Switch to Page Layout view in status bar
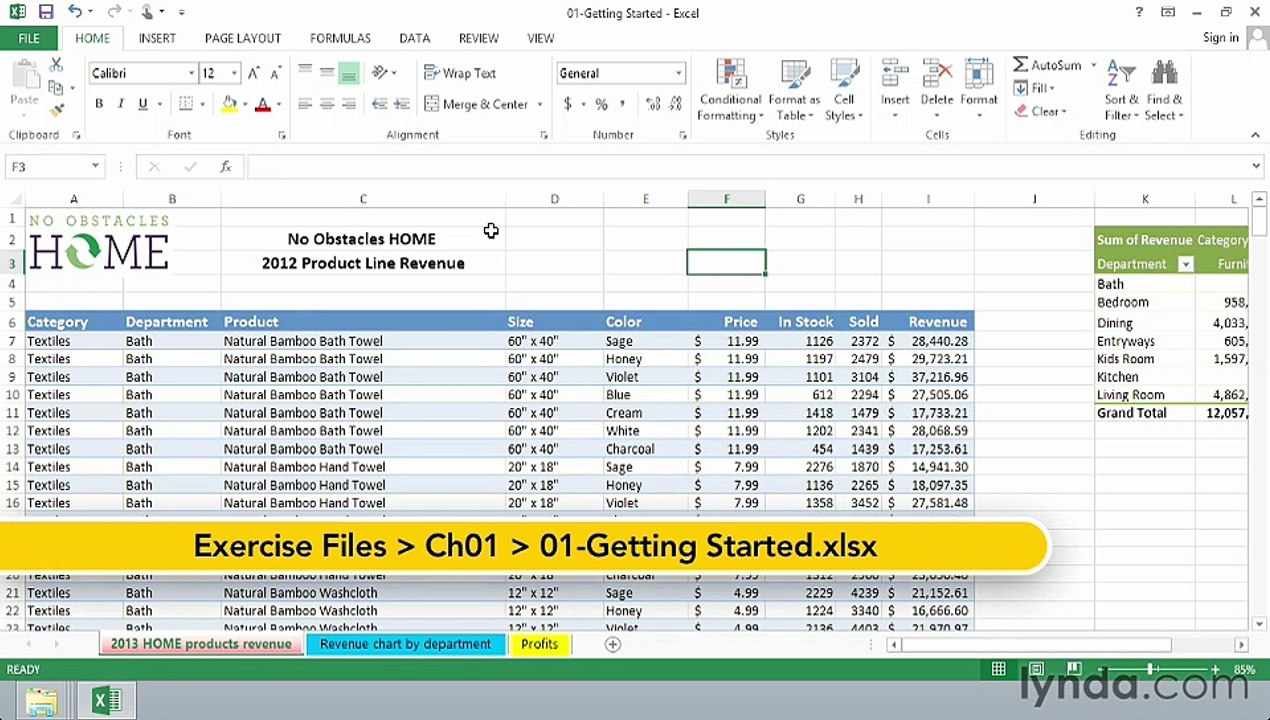Image resolution: width=1270 pixels, height=720 pixels. (1036, 669)
